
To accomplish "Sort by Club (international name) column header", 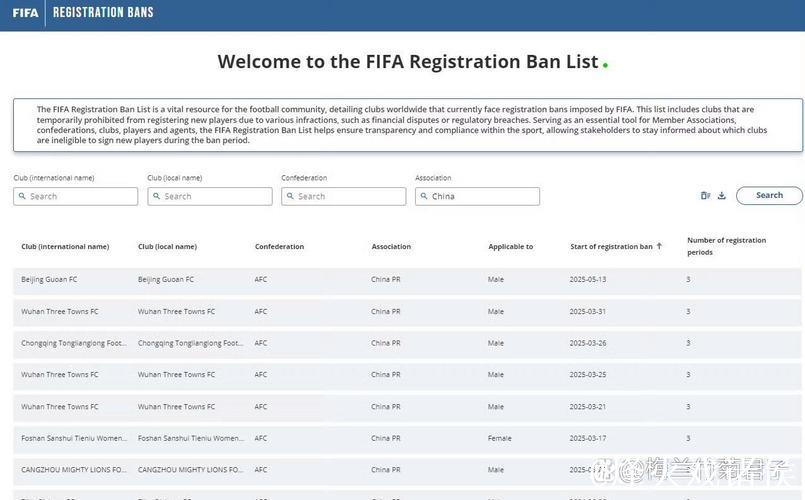I will 65,247.
